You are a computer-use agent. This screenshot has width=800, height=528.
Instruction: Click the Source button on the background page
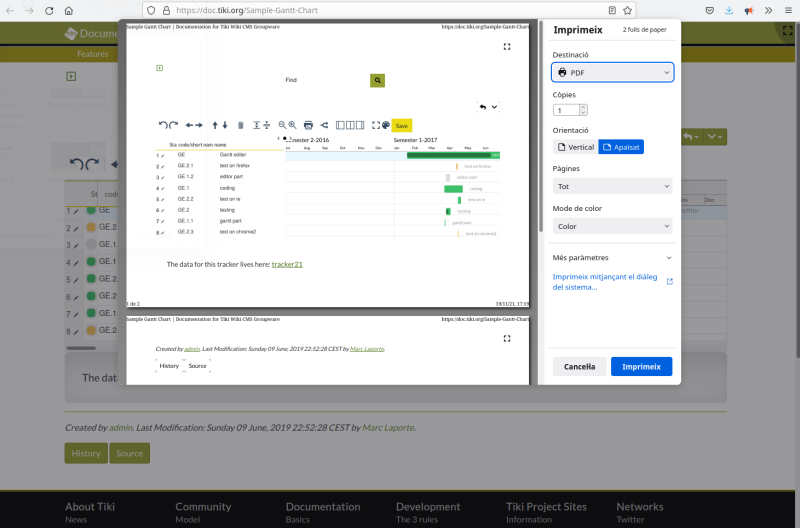pos(130,453)
